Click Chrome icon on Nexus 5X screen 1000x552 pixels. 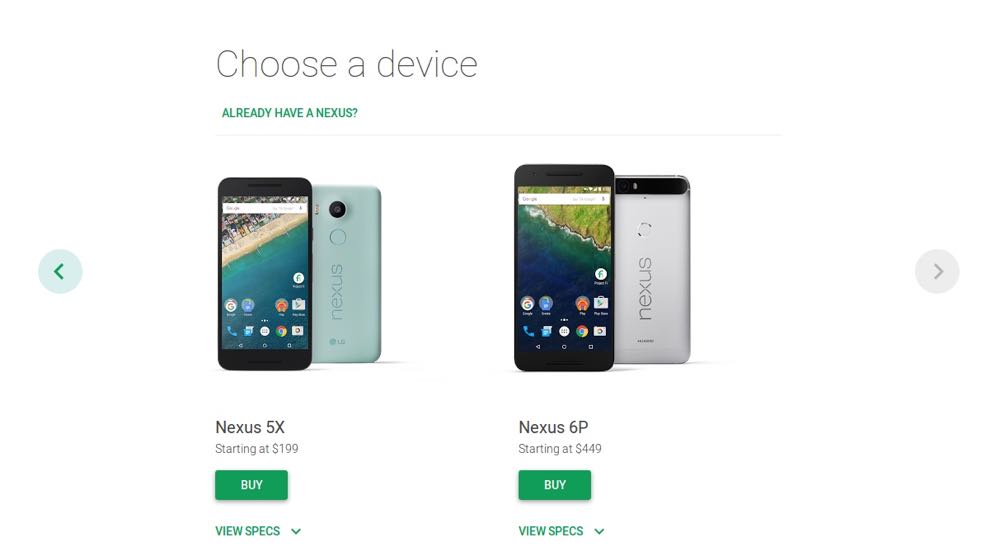coord(281,331)
